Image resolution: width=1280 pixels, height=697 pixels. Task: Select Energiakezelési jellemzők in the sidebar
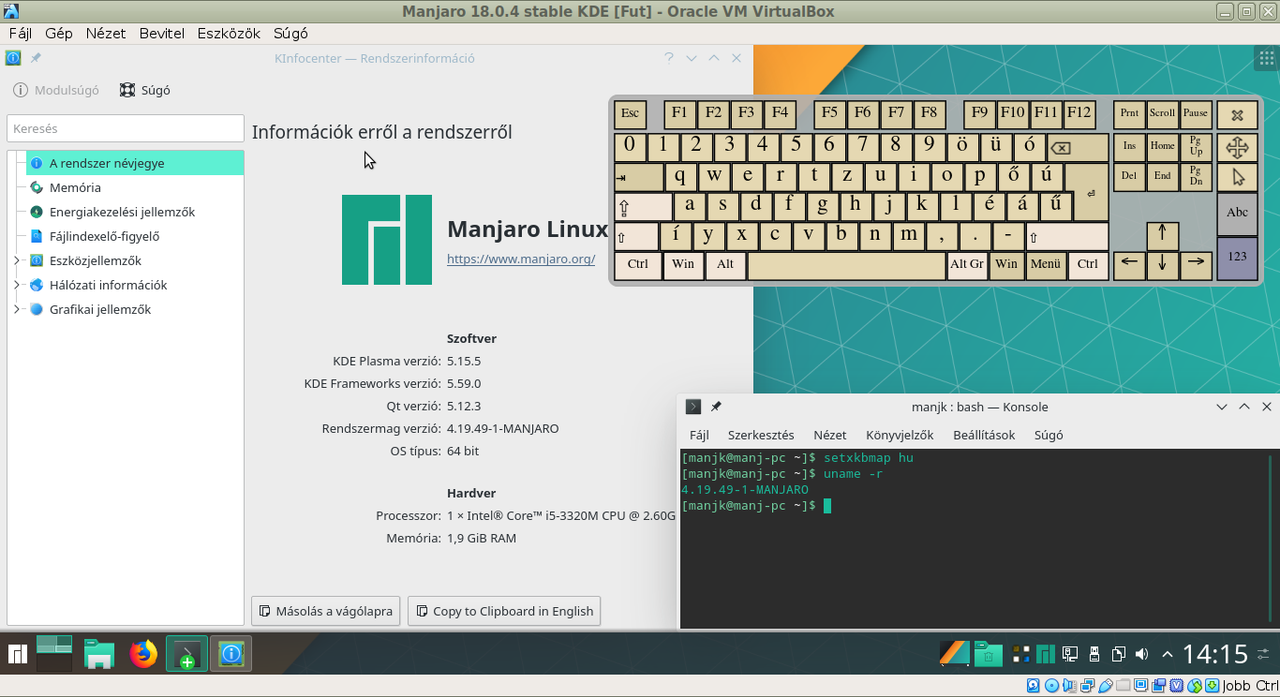pos(122,212)
